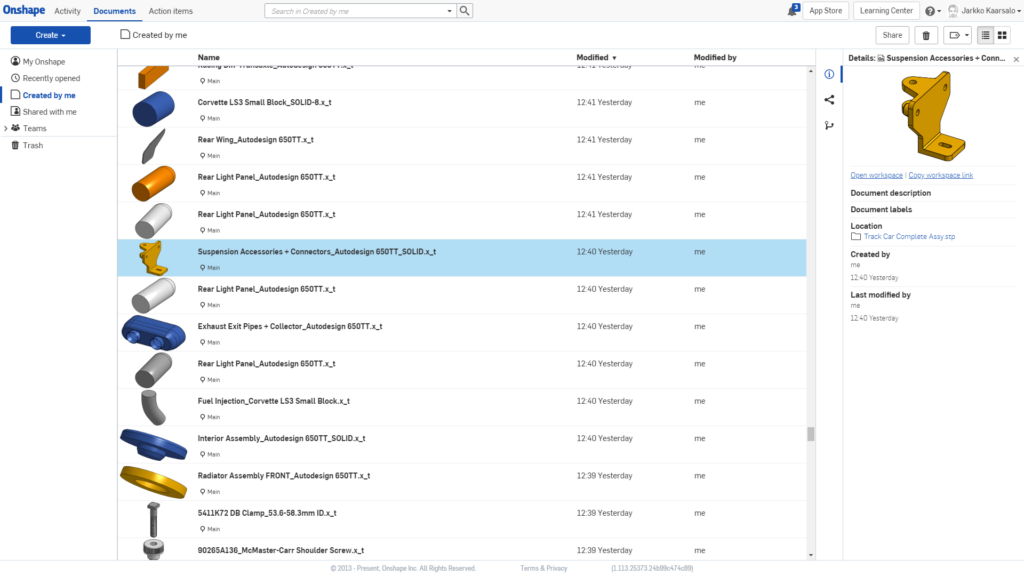Select Exhaust Exit Pipes + Collector document

(x=290, y=327)
